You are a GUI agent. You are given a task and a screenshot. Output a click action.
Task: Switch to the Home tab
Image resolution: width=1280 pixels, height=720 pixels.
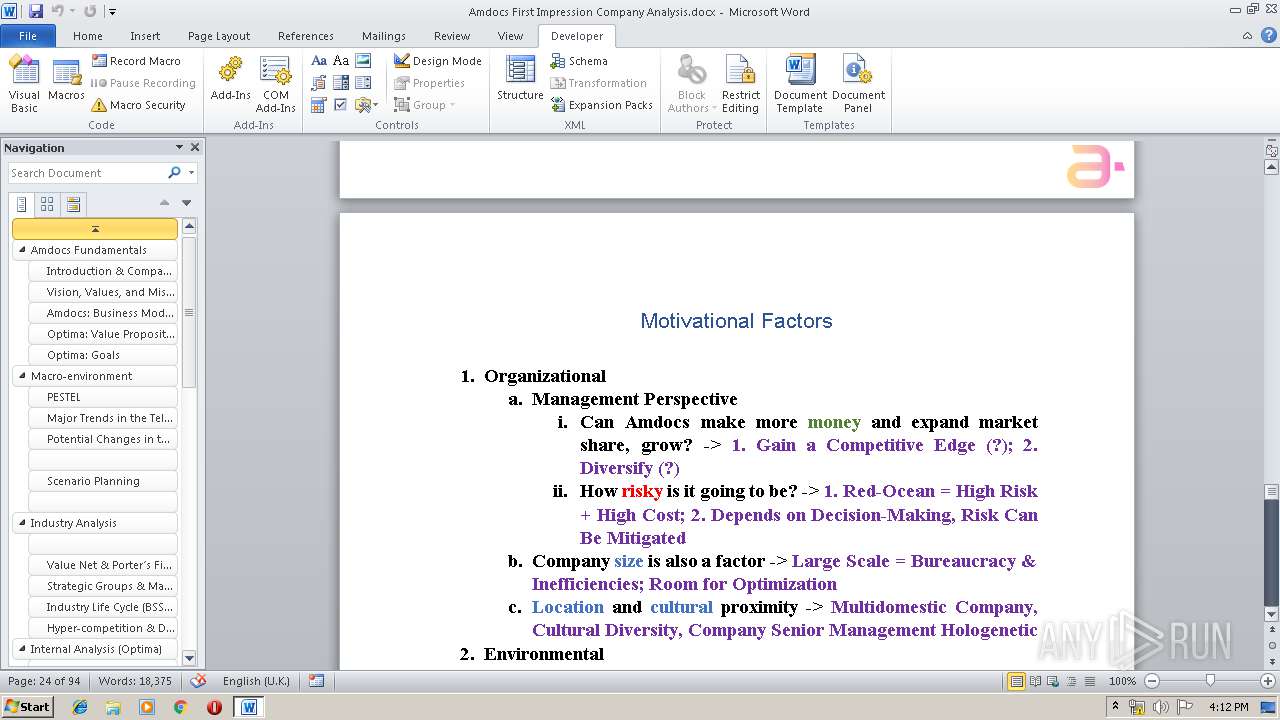point(88,36)
